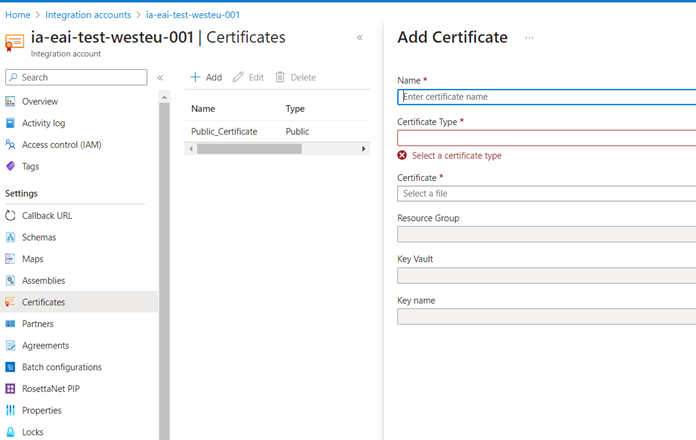Viewport: 696px width, 440px height.
Task: Click the Properties icon
Action: 10,410
